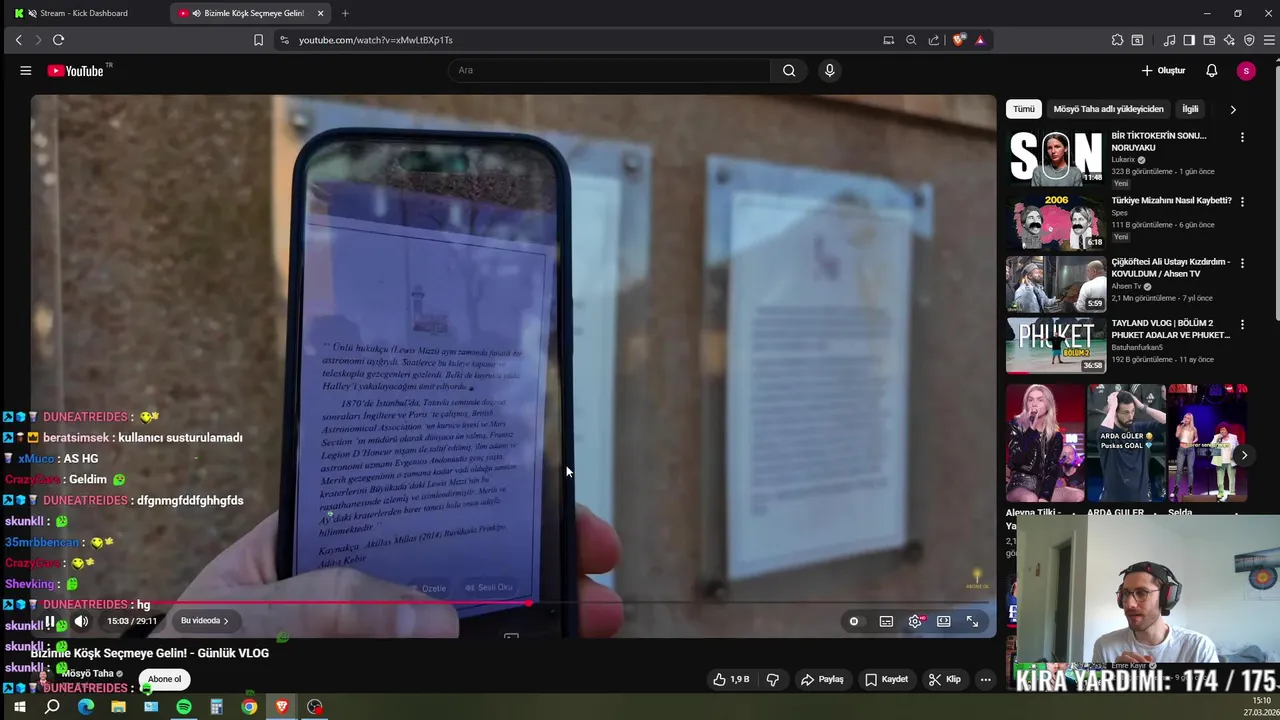The width and height of the screenshot is (1280, 720).
Task: Click the Oluştur create button
Action: (1163, 71)
